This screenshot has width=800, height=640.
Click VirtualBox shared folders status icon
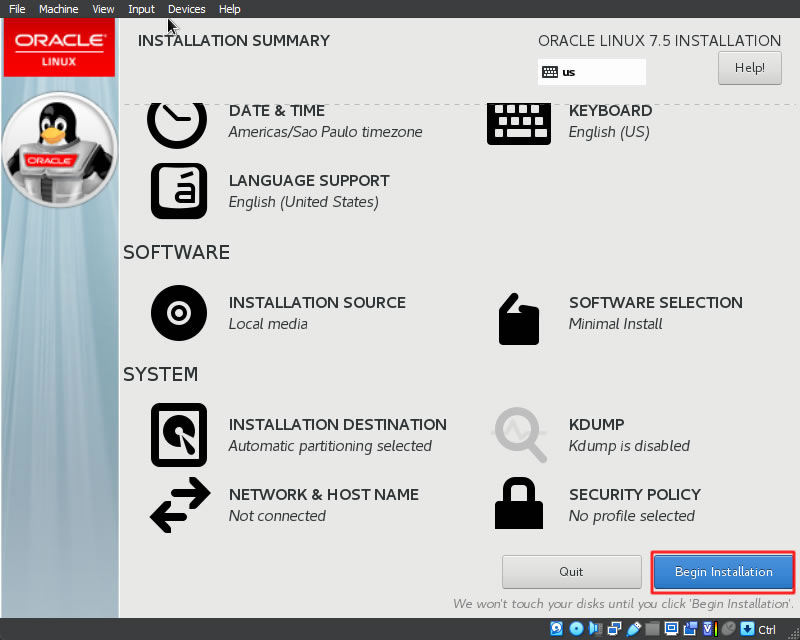(x=653, y=629)
